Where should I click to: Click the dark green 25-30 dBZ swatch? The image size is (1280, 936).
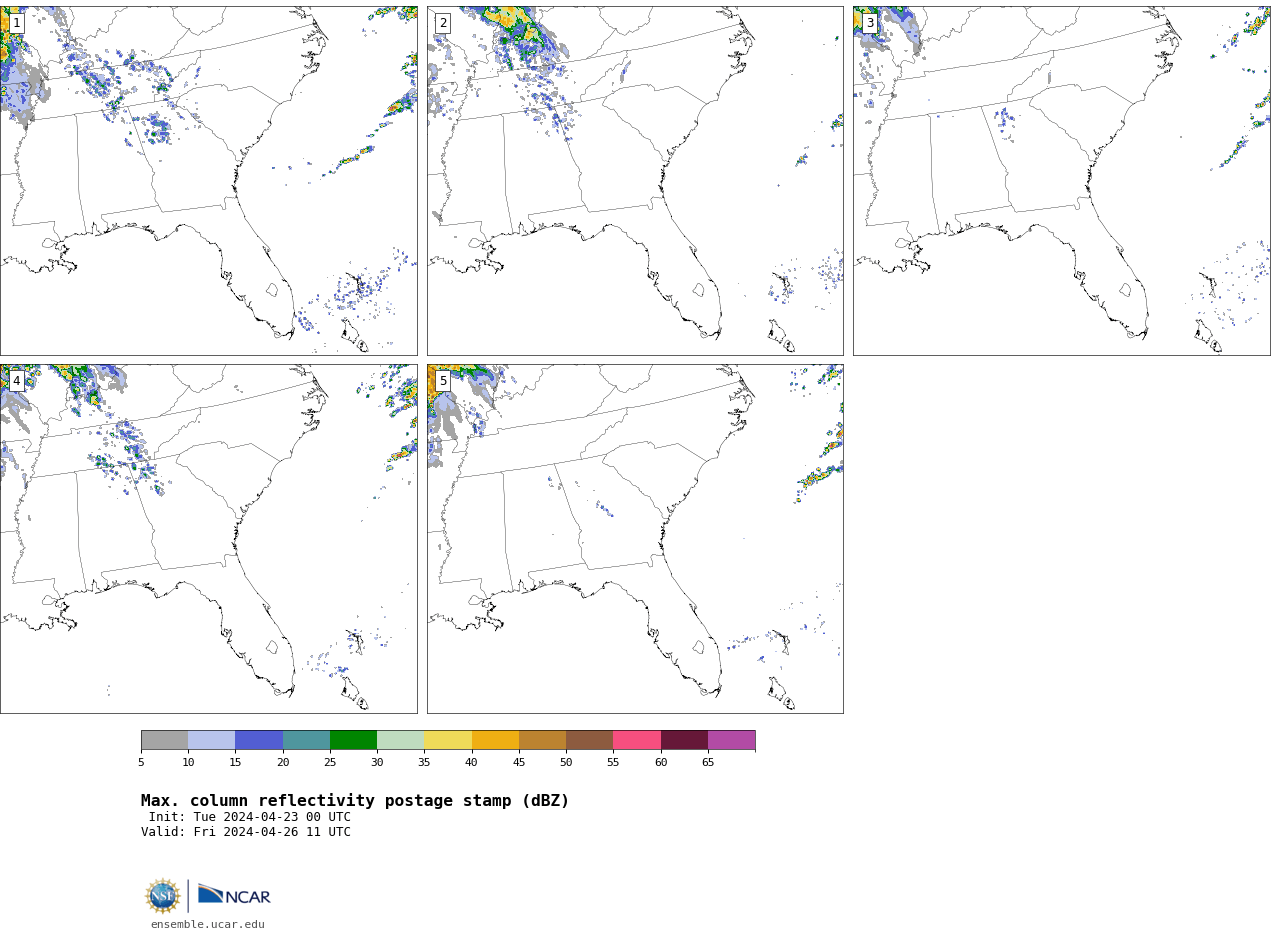point(353,740)
